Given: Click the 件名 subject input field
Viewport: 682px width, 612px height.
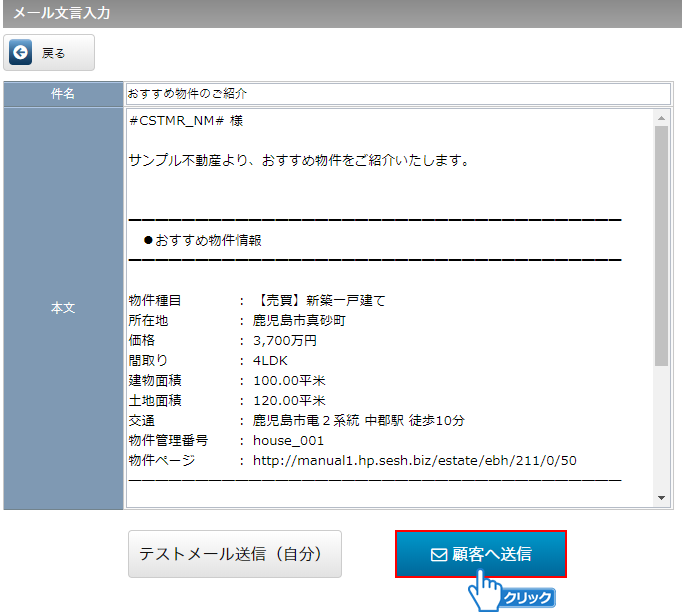Looking at the screenshot, I should tap(398, 94).
